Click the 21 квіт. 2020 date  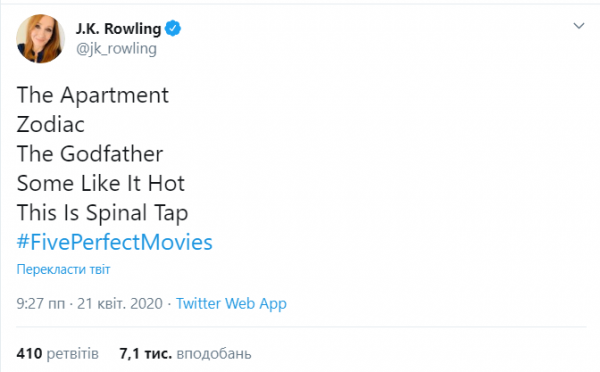(x=120, y=303)
